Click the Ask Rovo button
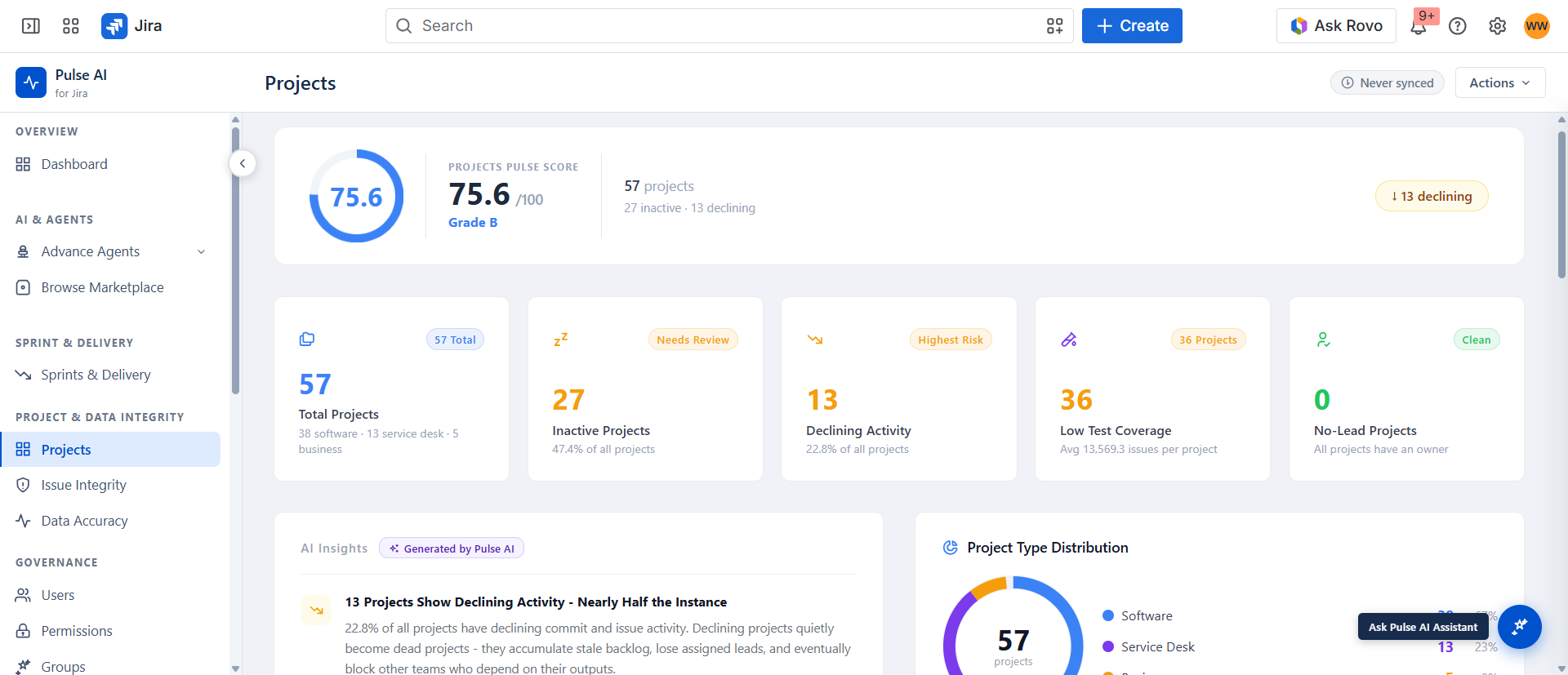The height and width of the screenshot is (675, 1568). [x=1336, y=26]
